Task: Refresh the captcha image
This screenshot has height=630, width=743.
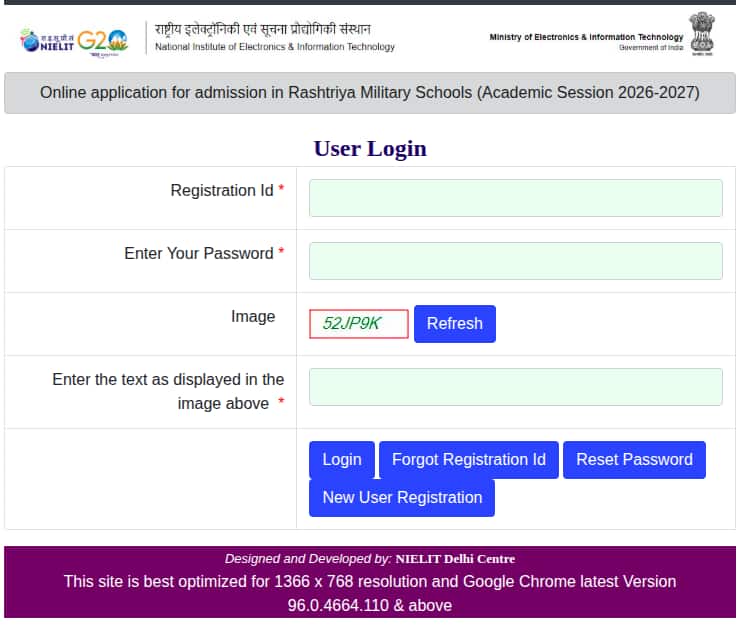Action: [454, 324]
